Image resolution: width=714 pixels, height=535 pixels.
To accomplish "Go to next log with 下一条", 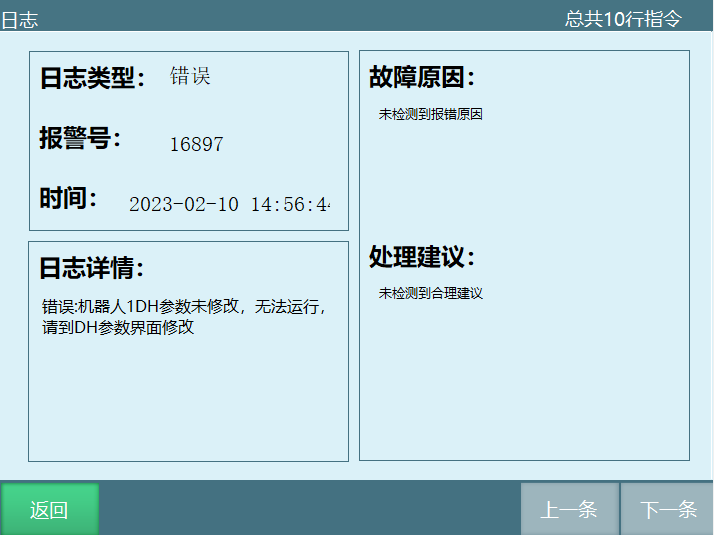I will pos(667,509).
